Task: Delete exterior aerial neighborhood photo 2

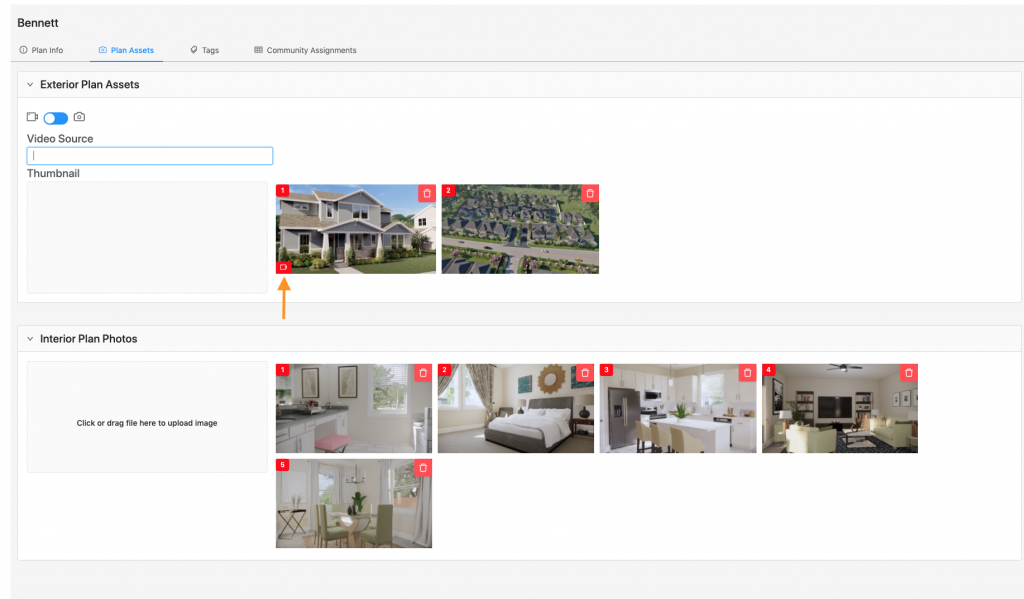Action: (x=590, y=193)
